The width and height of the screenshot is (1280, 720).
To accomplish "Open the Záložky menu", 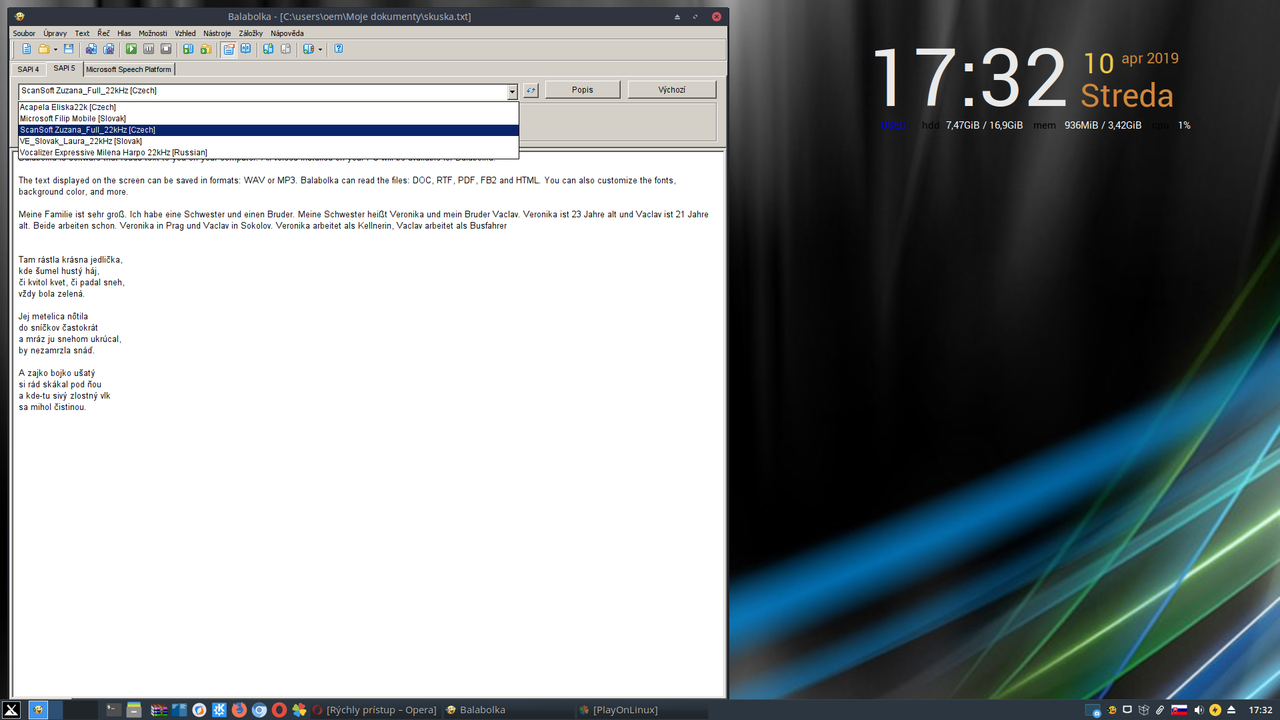I will 251,33.
